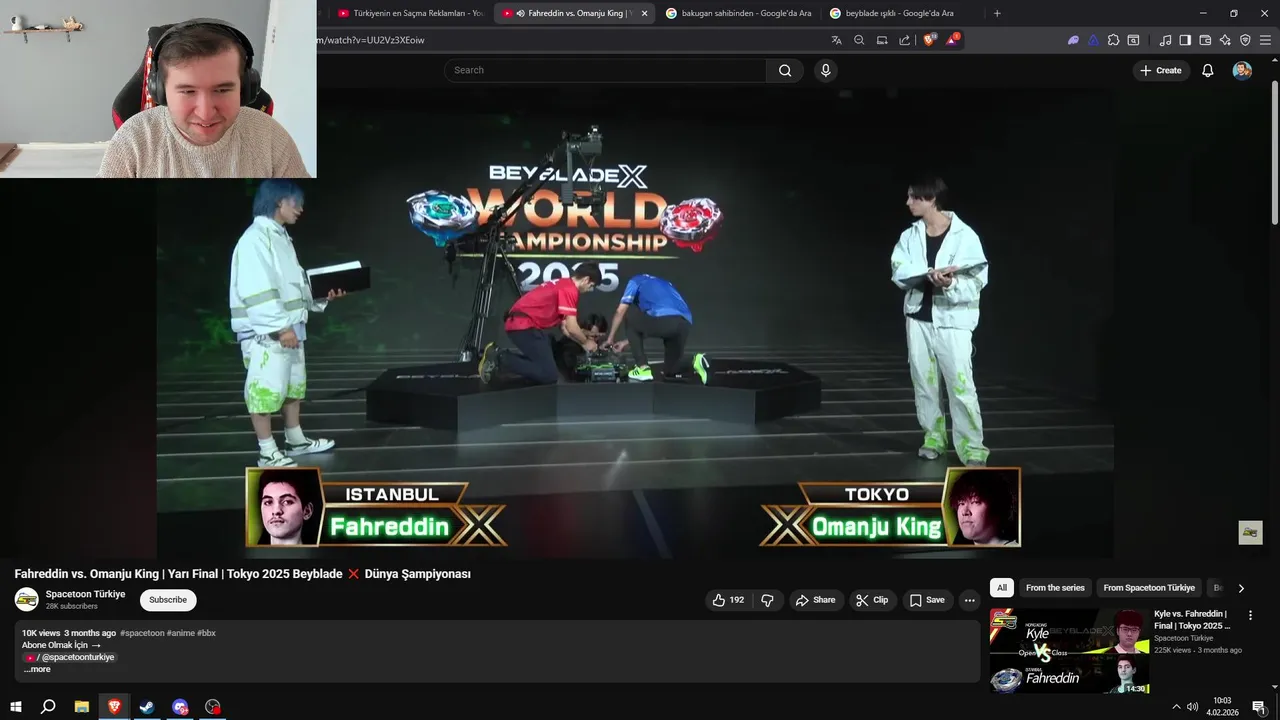
Task: Like the video with thumbs up
Action: click(727, 600)
